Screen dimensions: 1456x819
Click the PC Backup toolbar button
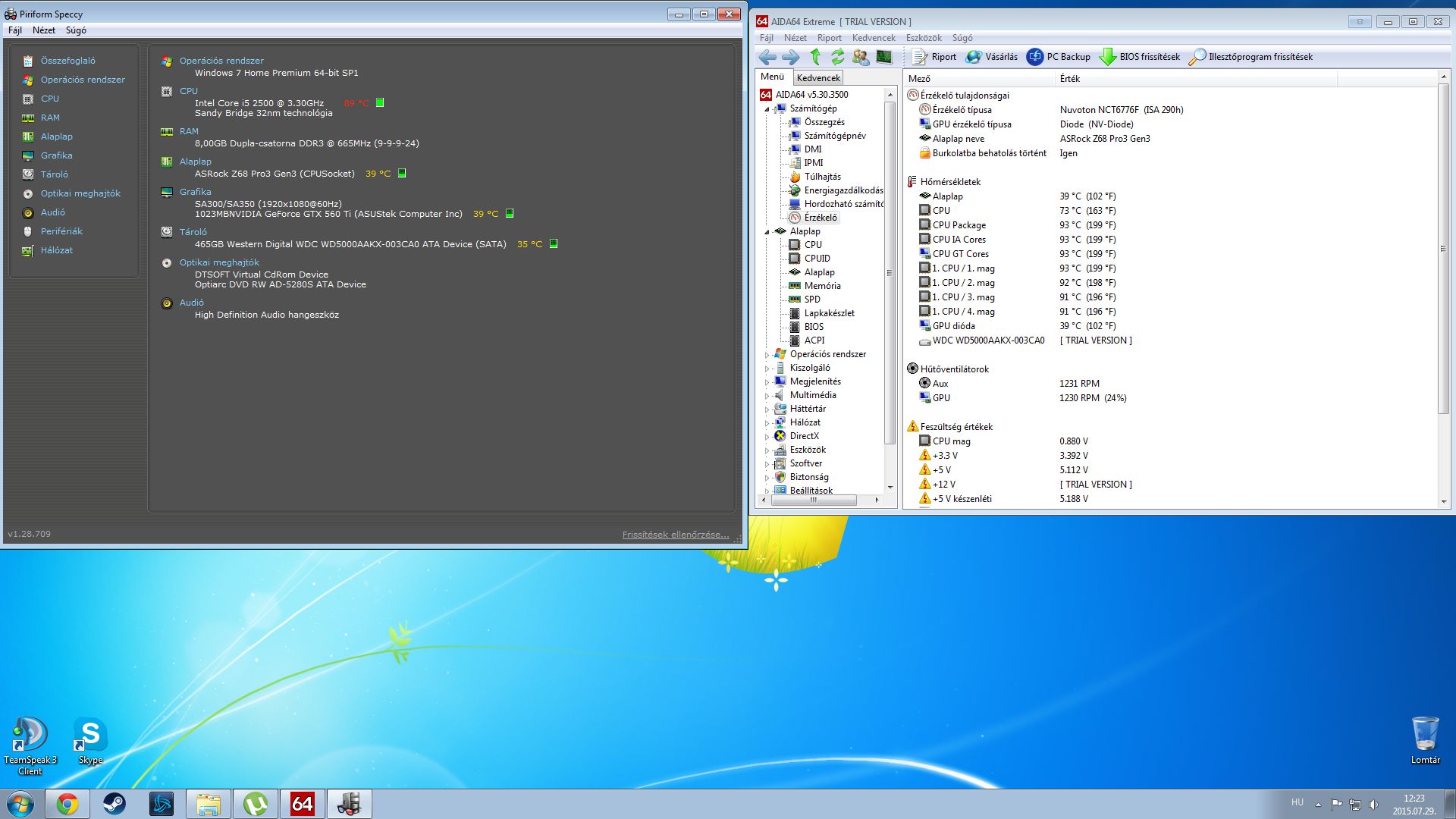click(x=1059, y=57)
